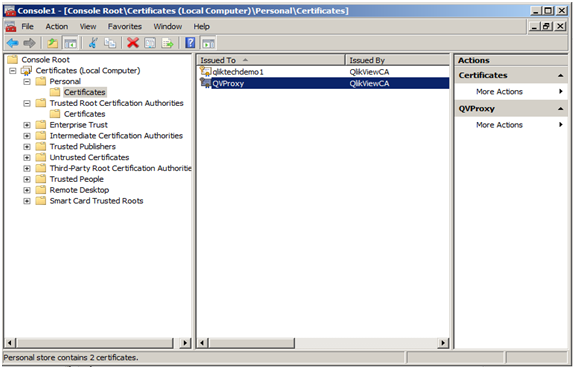This screenshot has width=575, height=369.
Task: Sort by Issued To column header
Action: click(x=271, y=60)
